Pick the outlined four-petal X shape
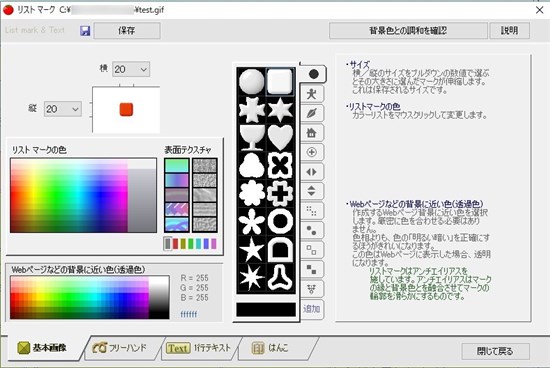550x368 pixels. [x=280, y=165]
